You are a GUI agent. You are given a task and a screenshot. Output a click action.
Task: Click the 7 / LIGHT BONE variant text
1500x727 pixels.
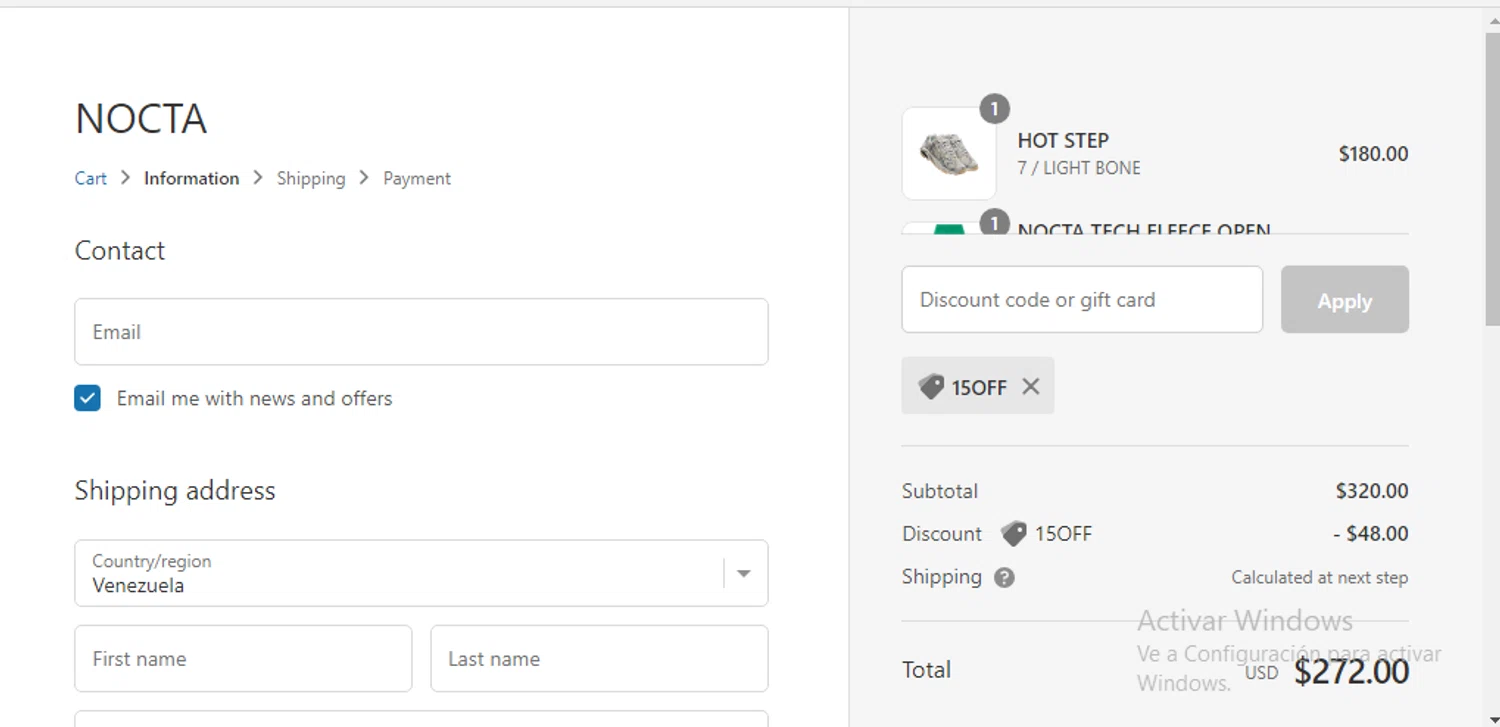click(x=1079, y=168)
